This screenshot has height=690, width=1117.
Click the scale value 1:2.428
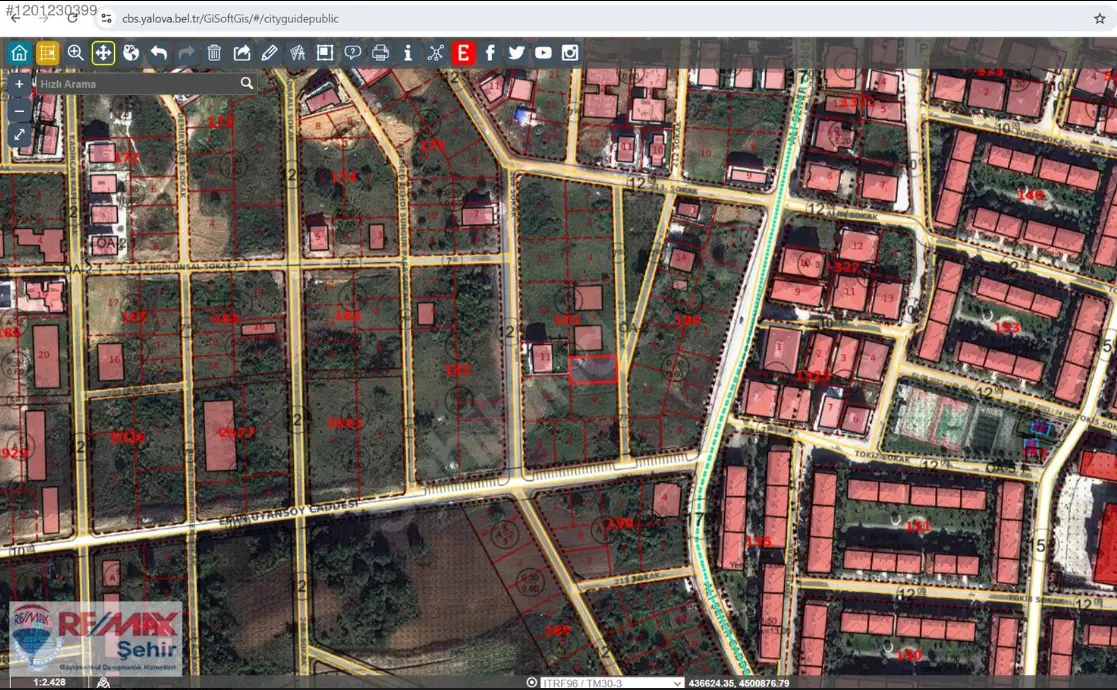coord(49,682)
